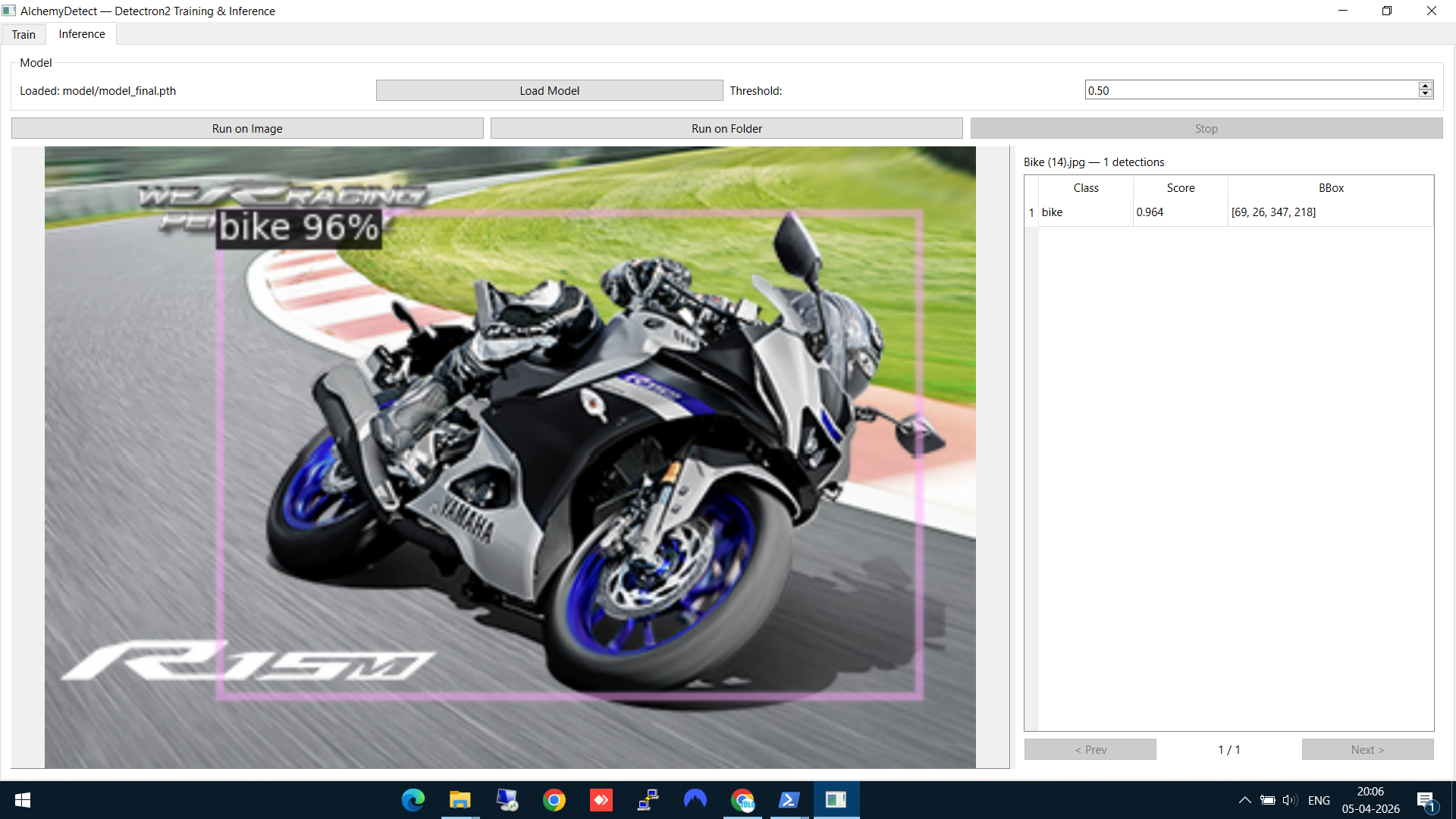Open the Windows Start menu

coord(22,800)
